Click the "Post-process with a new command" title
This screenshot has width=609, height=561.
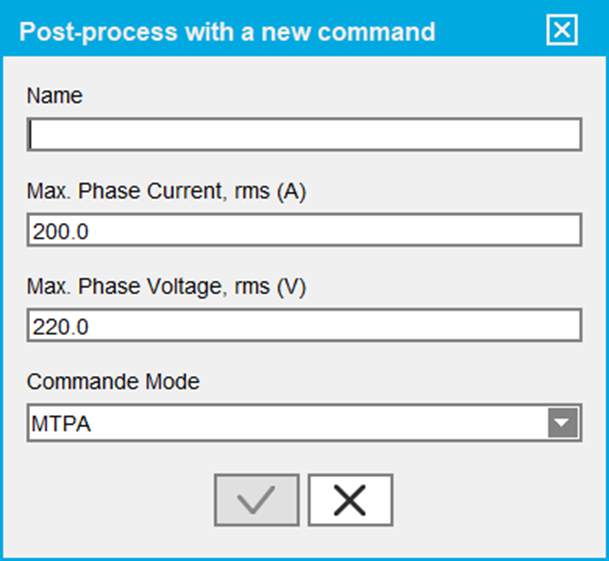[x=228, y=32]
